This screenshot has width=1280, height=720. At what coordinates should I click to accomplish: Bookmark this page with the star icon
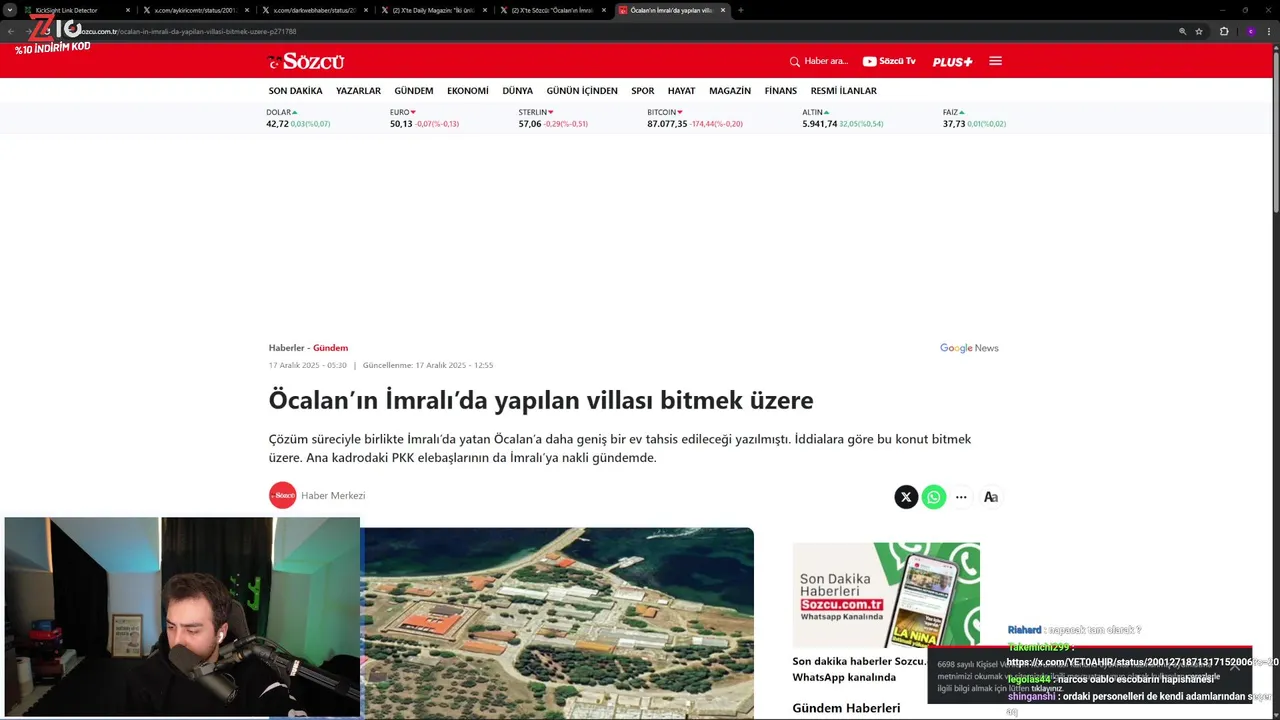(1199, 31)
